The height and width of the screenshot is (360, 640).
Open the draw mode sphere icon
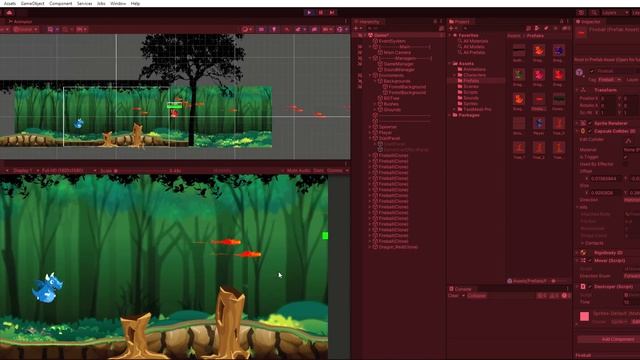pos(246,29)
